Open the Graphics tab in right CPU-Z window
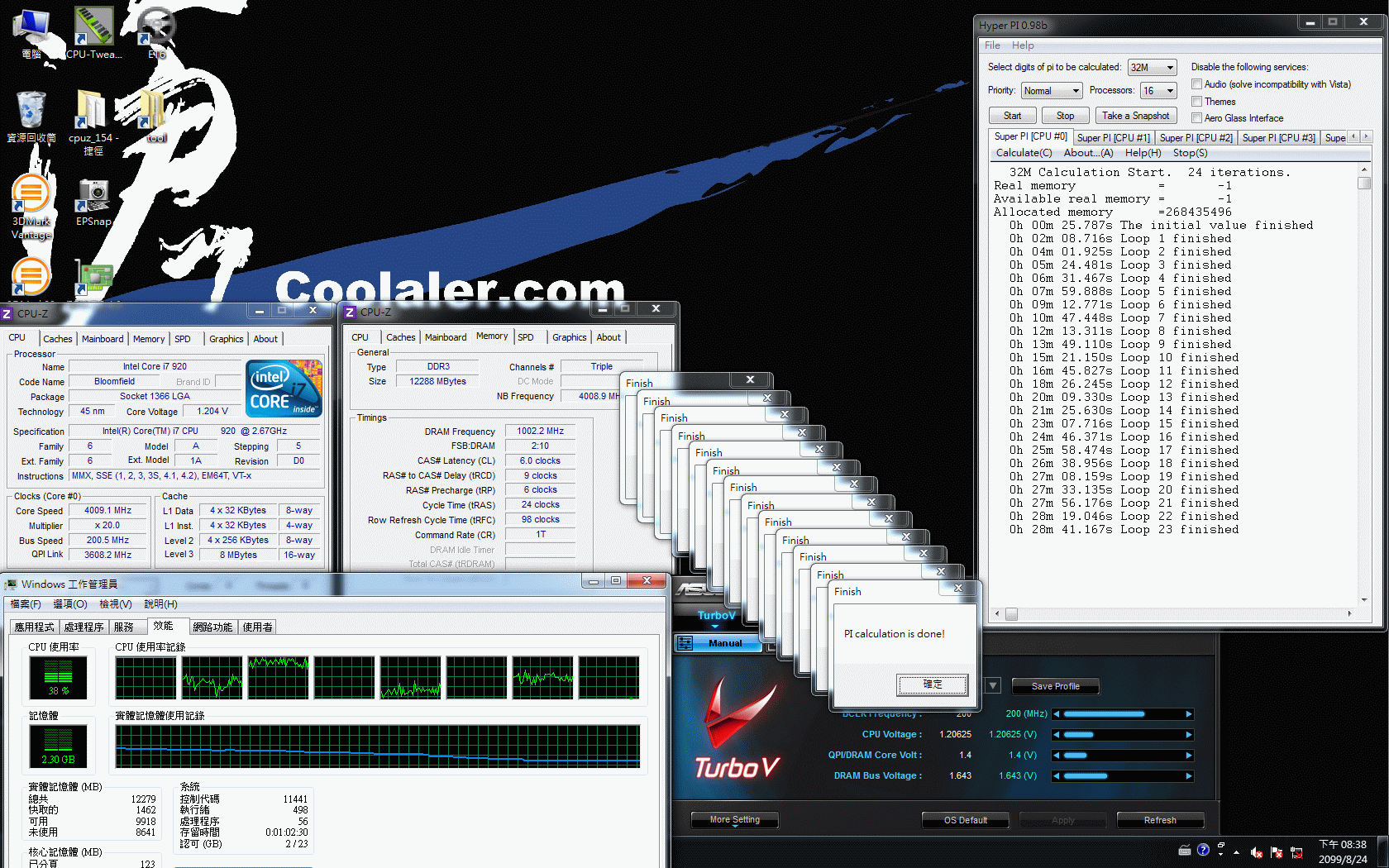The image size is (1389, 868). (569, 337)
